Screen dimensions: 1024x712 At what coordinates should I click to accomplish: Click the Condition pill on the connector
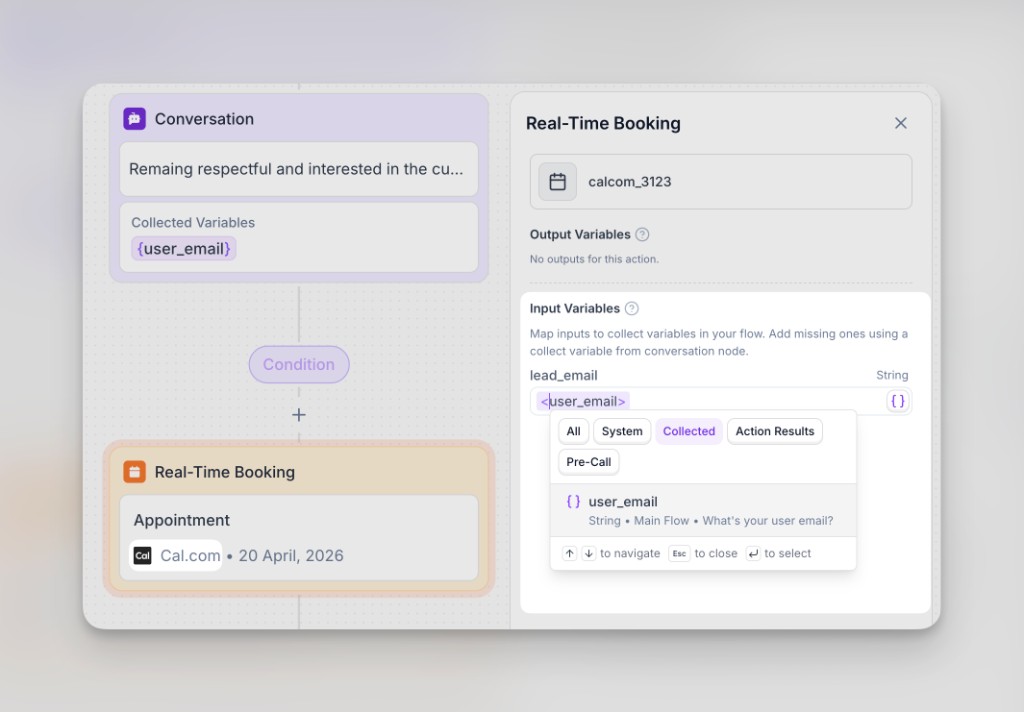[x=299, y=365]
